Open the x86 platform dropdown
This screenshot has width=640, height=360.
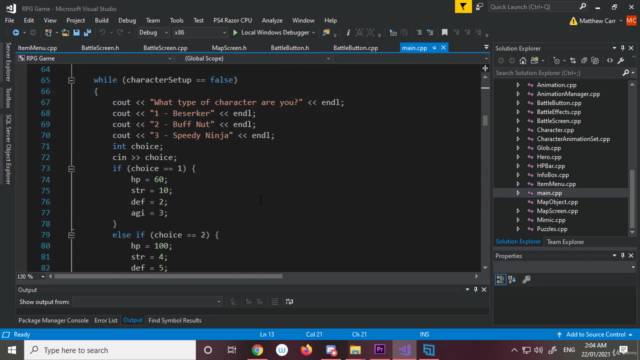coord(200,33)
